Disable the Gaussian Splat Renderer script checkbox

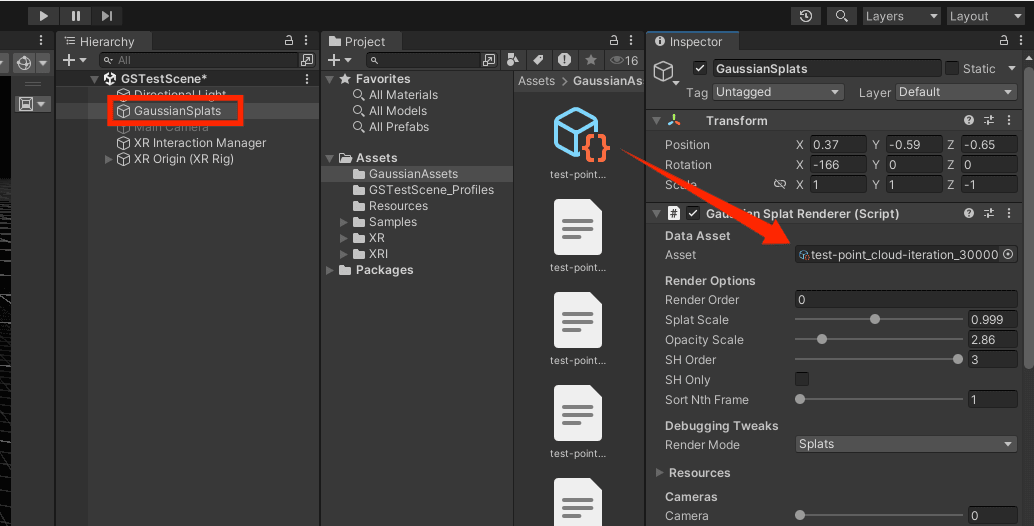(693, 213)
